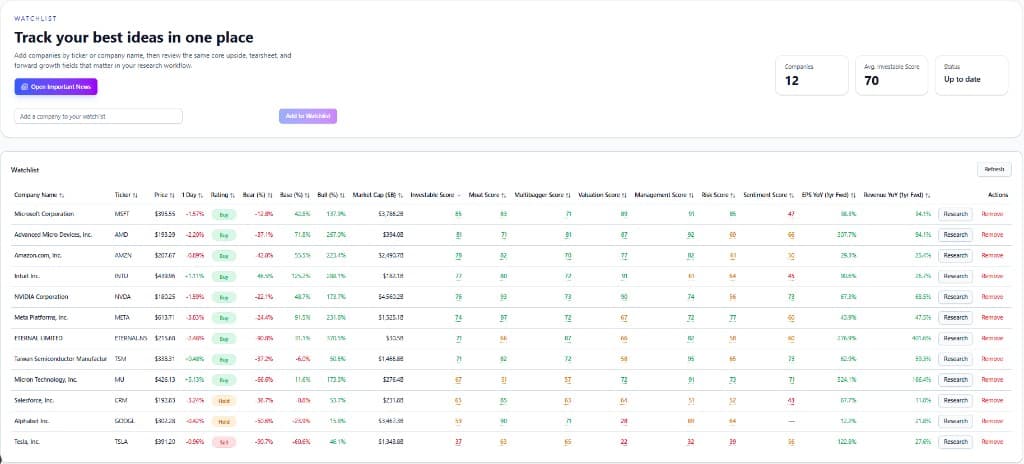Click the Price column sort arrows
The width and height of the screenshot is (1024, 464).
click(173, 195)
